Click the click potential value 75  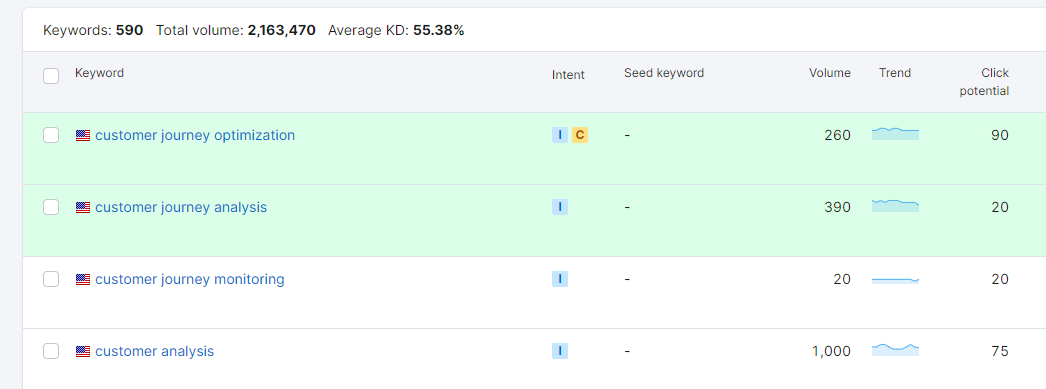tap(999, 351)
